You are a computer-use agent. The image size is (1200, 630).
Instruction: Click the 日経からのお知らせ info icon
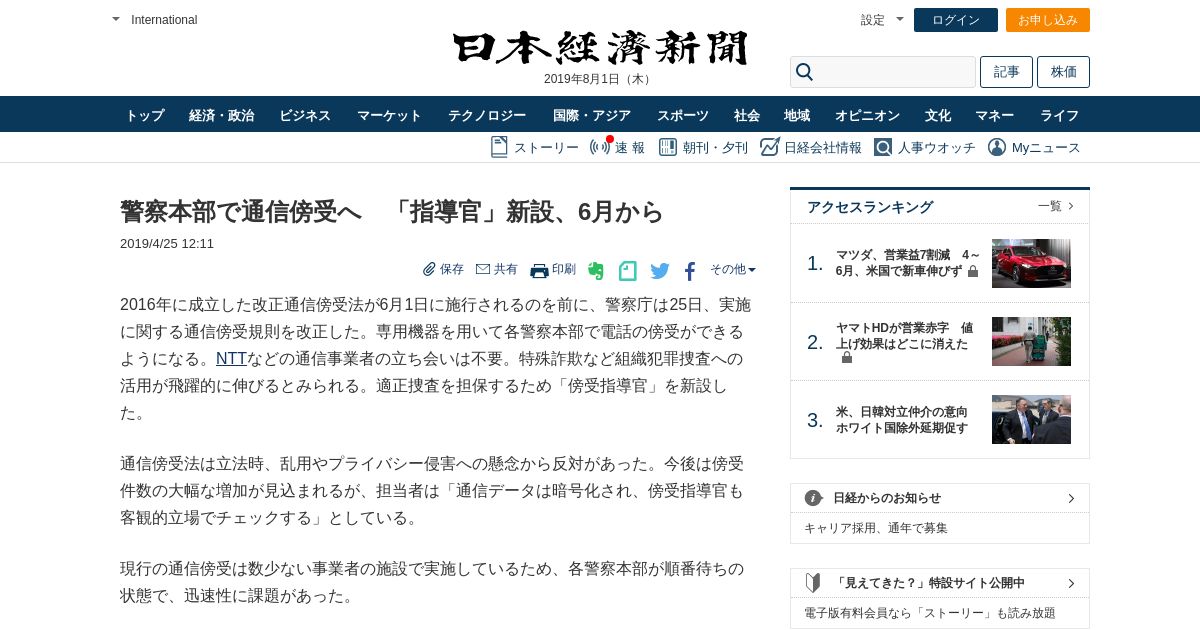pyautogui.click(x=813, y=498)
